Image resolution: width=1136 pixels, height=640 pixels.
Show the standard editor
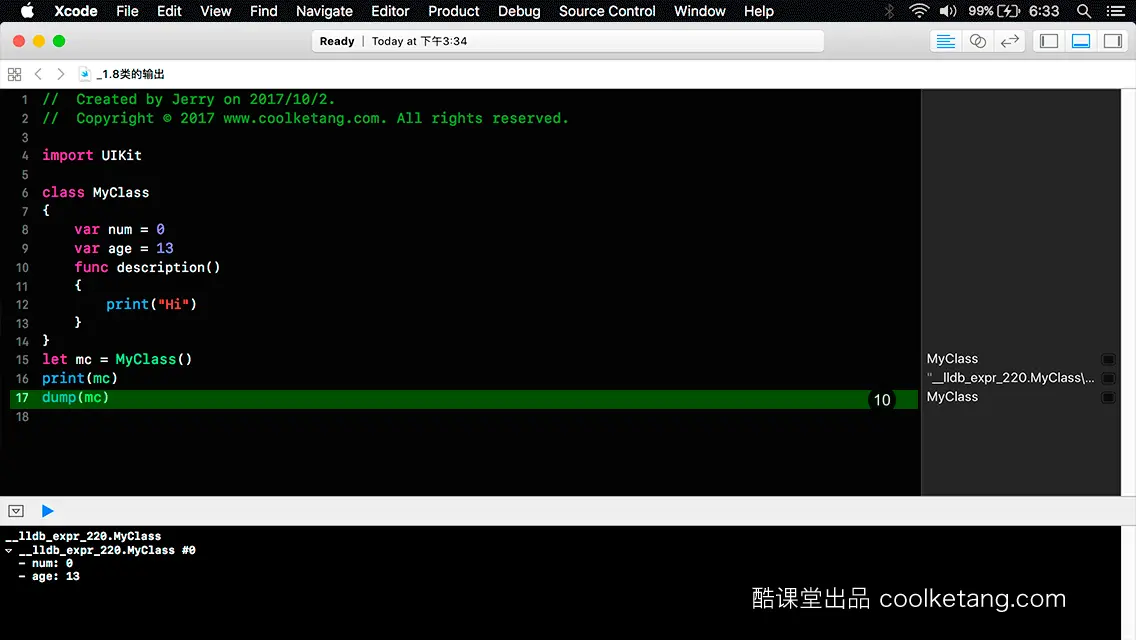click(x=945, y=41)
